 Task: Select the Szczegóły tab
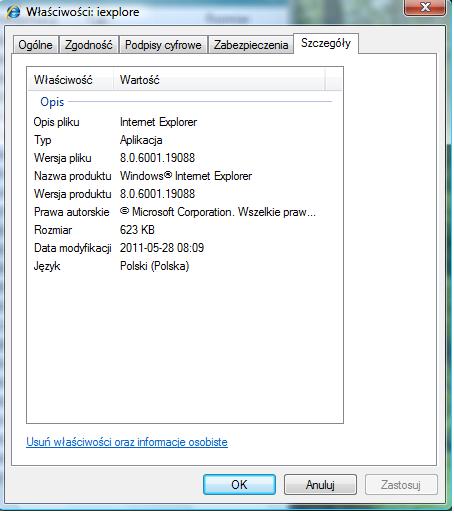coord(326,43)
